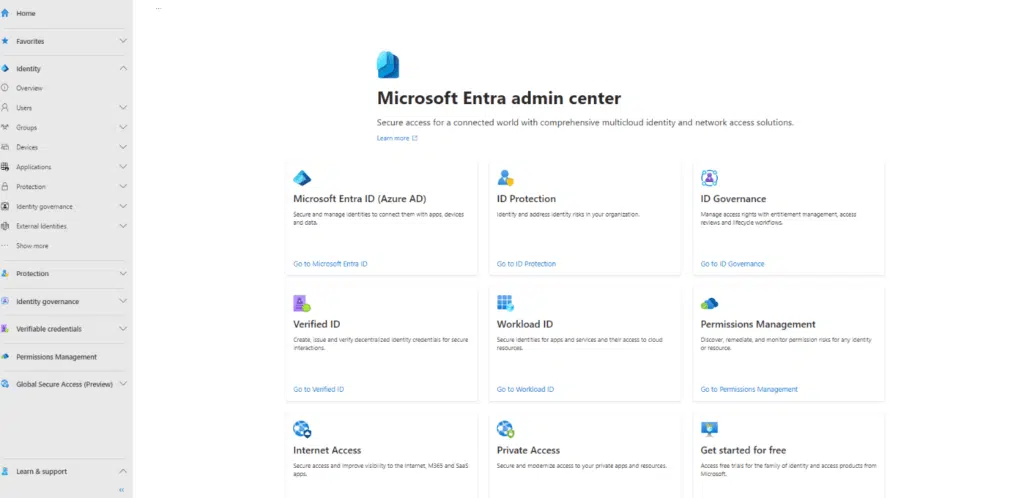The image size is (1024, 498).
Task: Click the Verifiable credentials sidebar icon
Action: tap(5, 329)
